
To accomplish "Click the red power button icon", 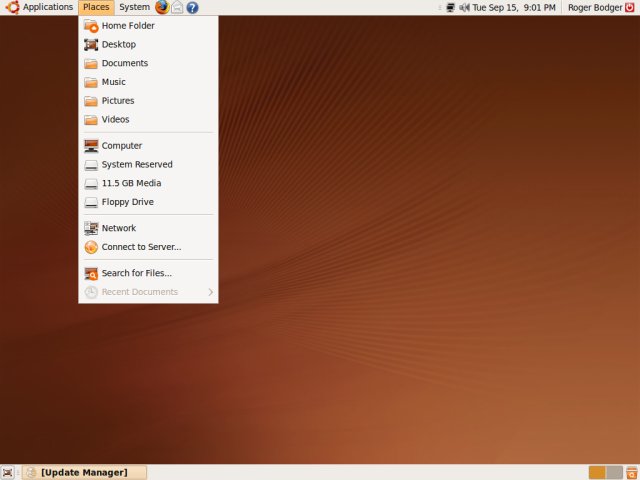I will (630, 7).
